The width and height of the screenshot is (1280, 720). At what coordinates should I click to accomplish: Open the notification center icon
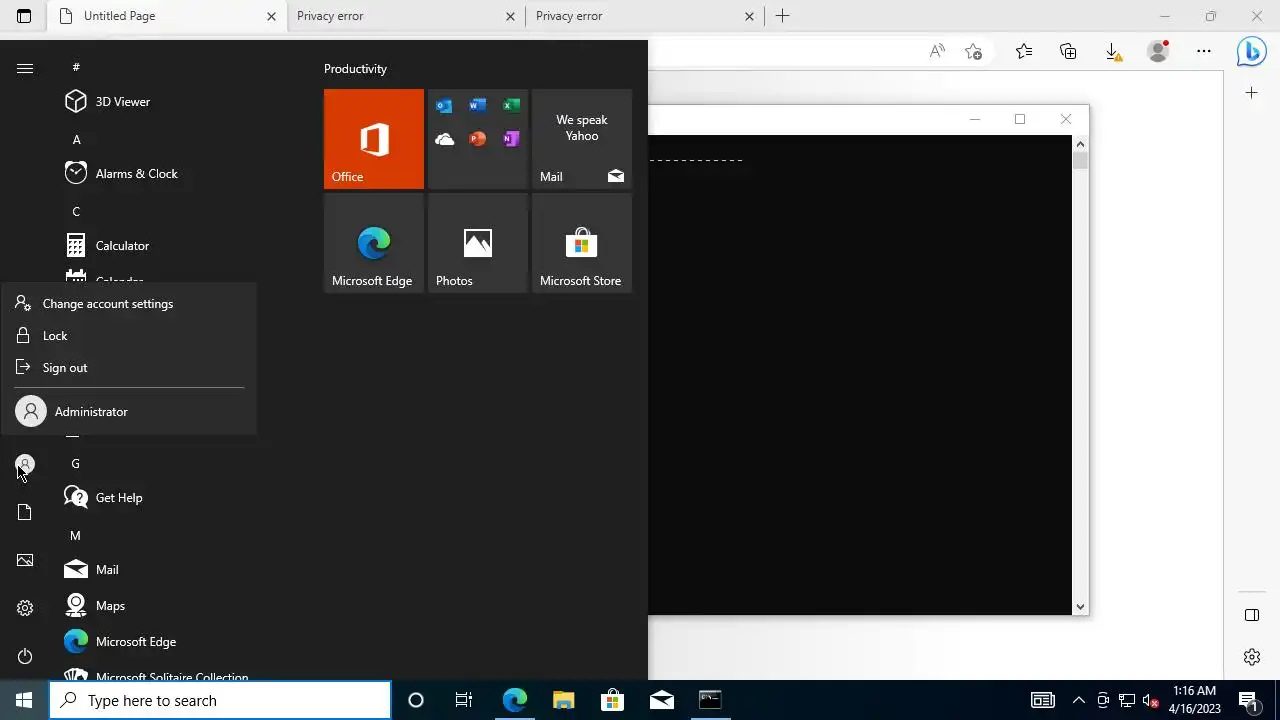pos(1248,700)
